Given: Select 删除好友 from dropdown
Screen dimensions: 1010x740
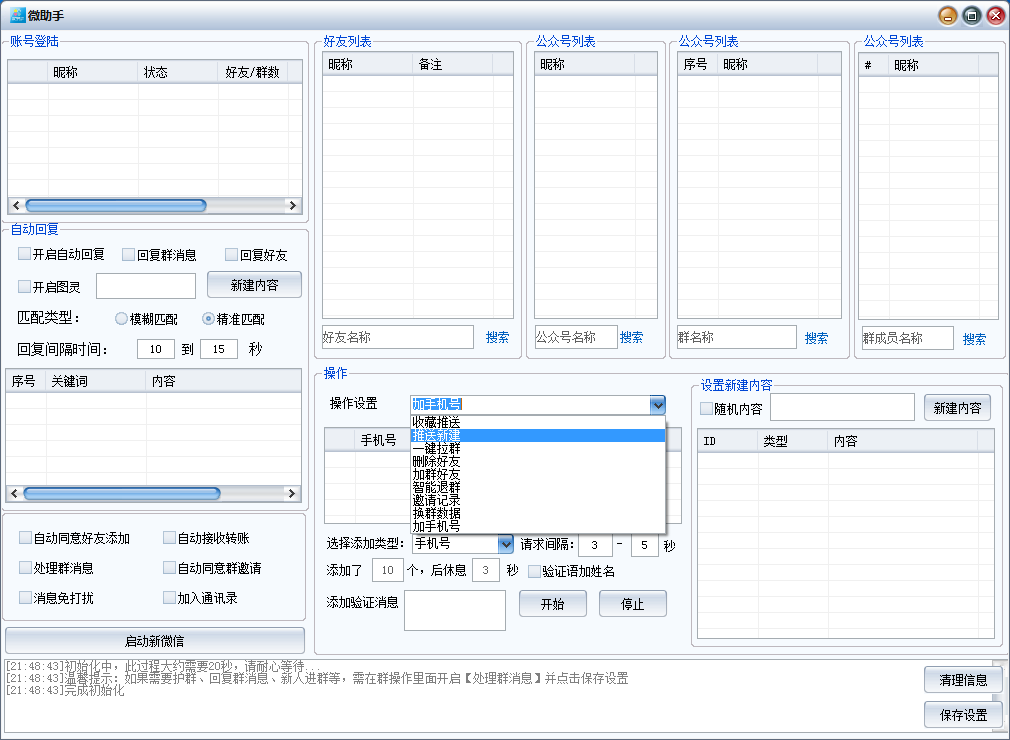Looking at the screenshot, I should coord(538,461).
